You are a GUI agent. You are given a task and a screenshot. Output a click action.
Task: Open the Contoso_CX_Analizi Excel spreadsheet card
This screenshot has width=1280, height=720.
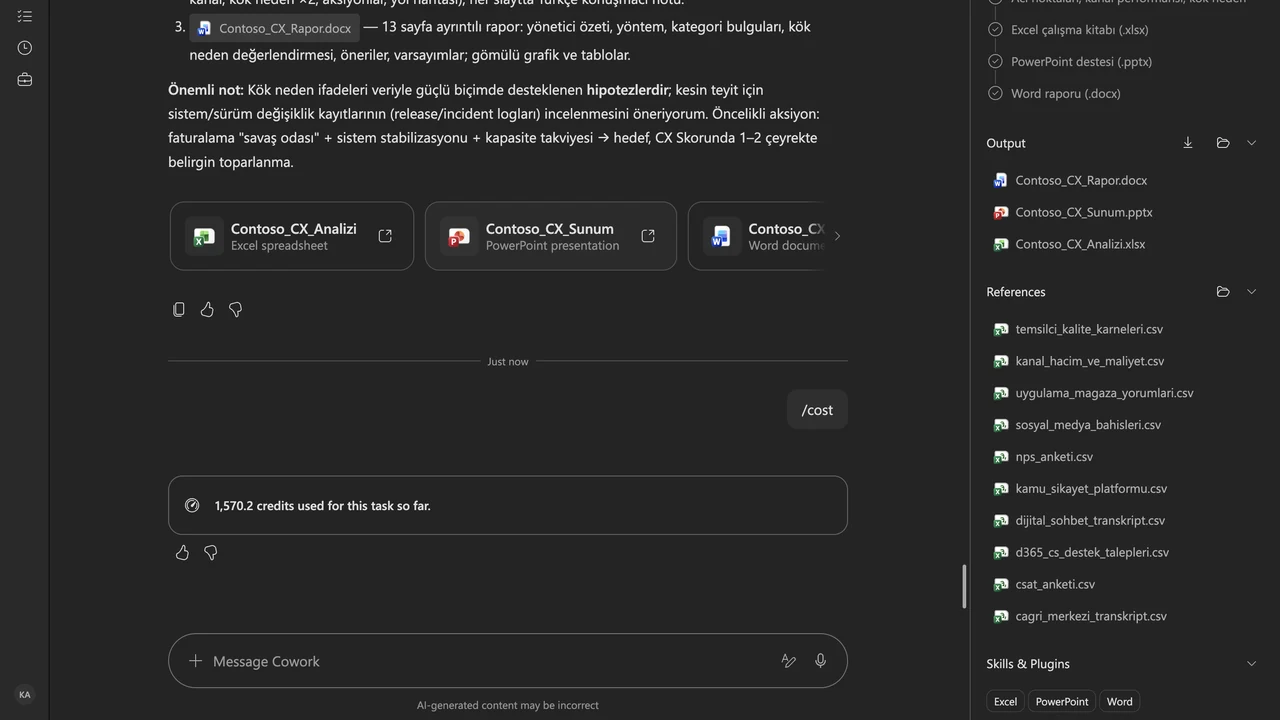click(292, 236)
